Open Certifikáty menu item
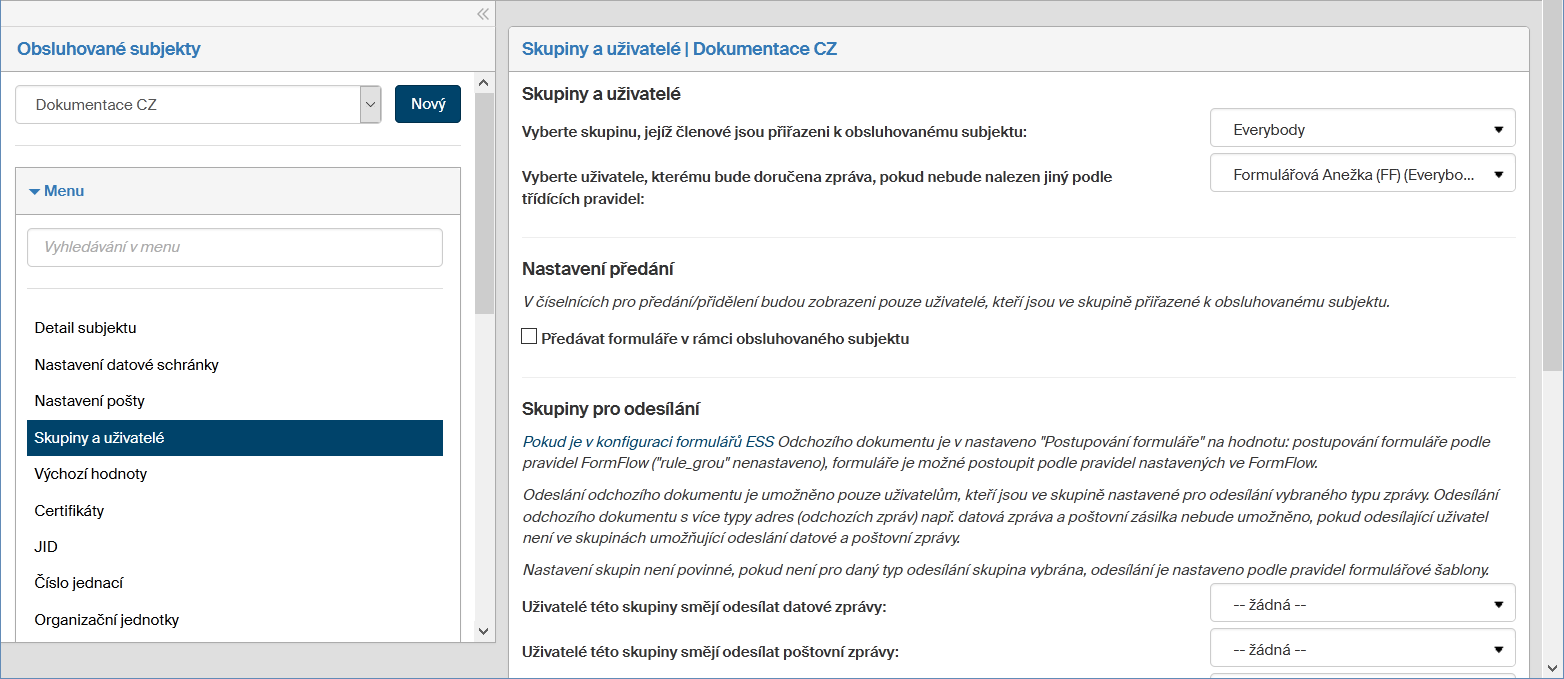The width and height of the screenshot is (1564, 679). tap(69, 511)
